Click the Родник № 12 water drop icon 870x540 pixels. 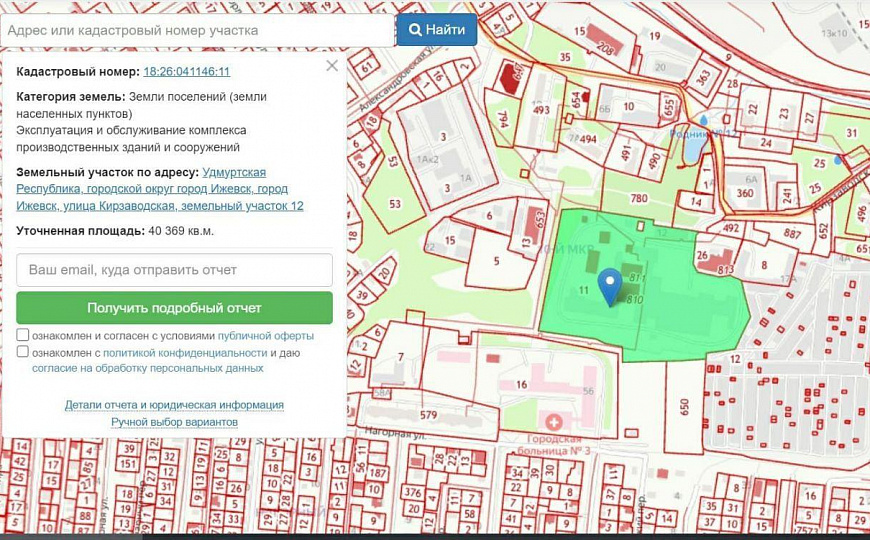(704, 120)
